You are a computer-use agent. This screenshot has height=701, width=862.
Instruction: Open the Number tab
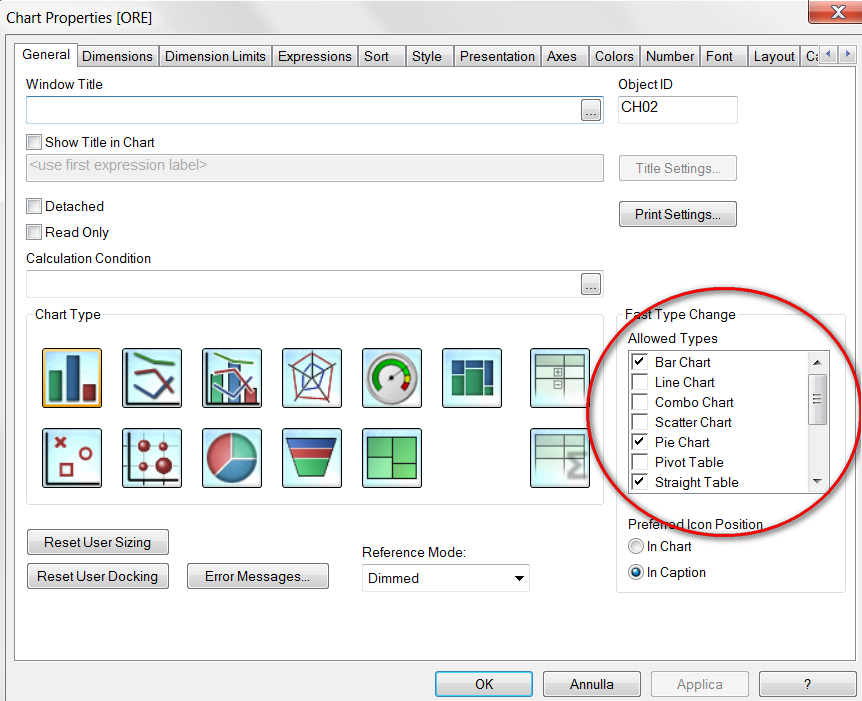coord(670,56)
